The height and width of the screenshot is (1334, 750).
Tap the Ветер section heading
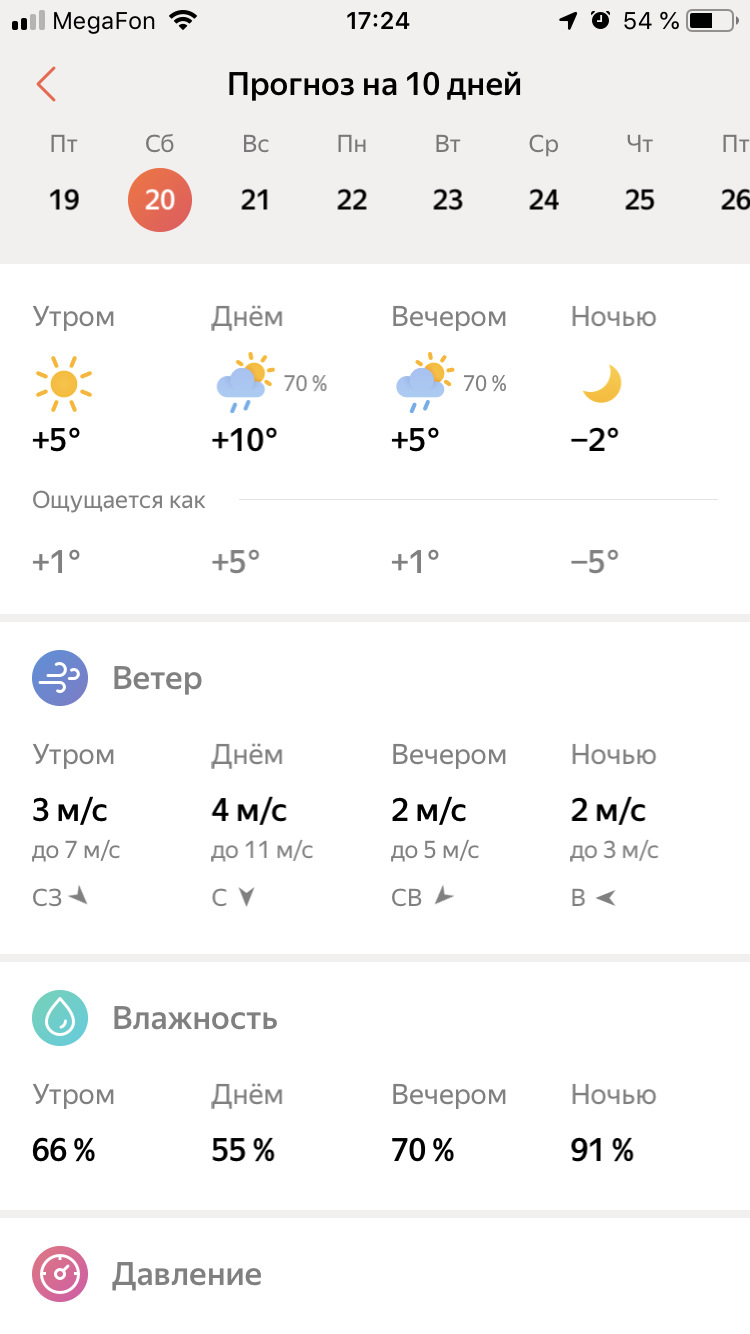pos(157,679)
